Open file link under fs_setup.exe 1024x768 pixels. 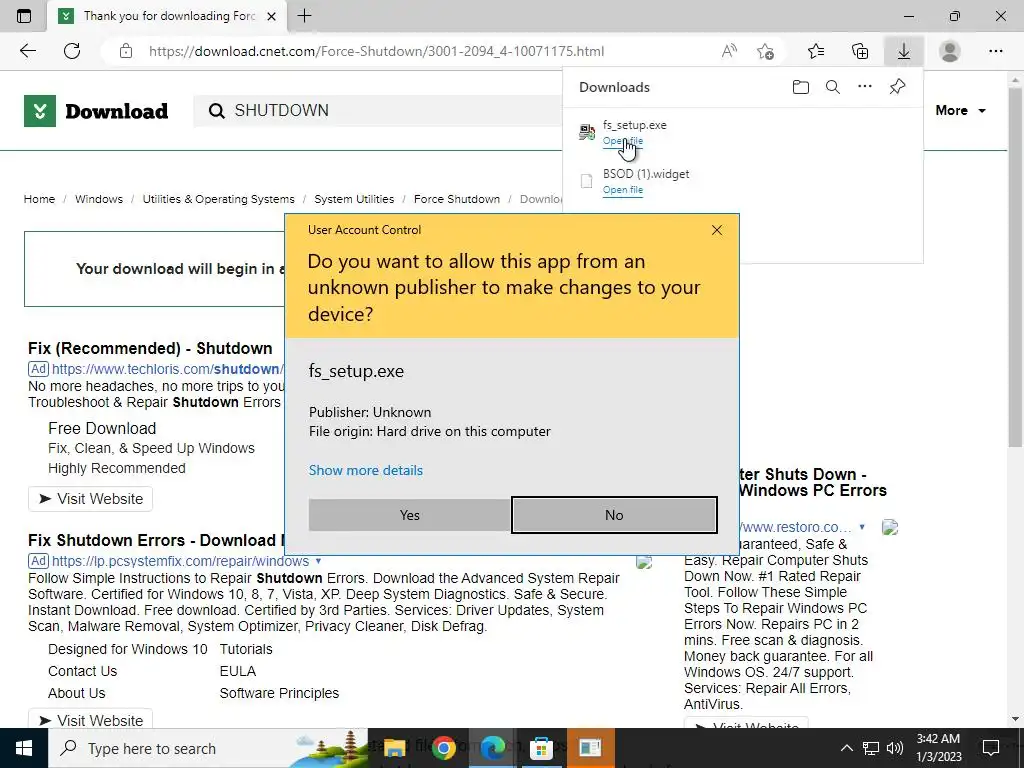(622, 140)
